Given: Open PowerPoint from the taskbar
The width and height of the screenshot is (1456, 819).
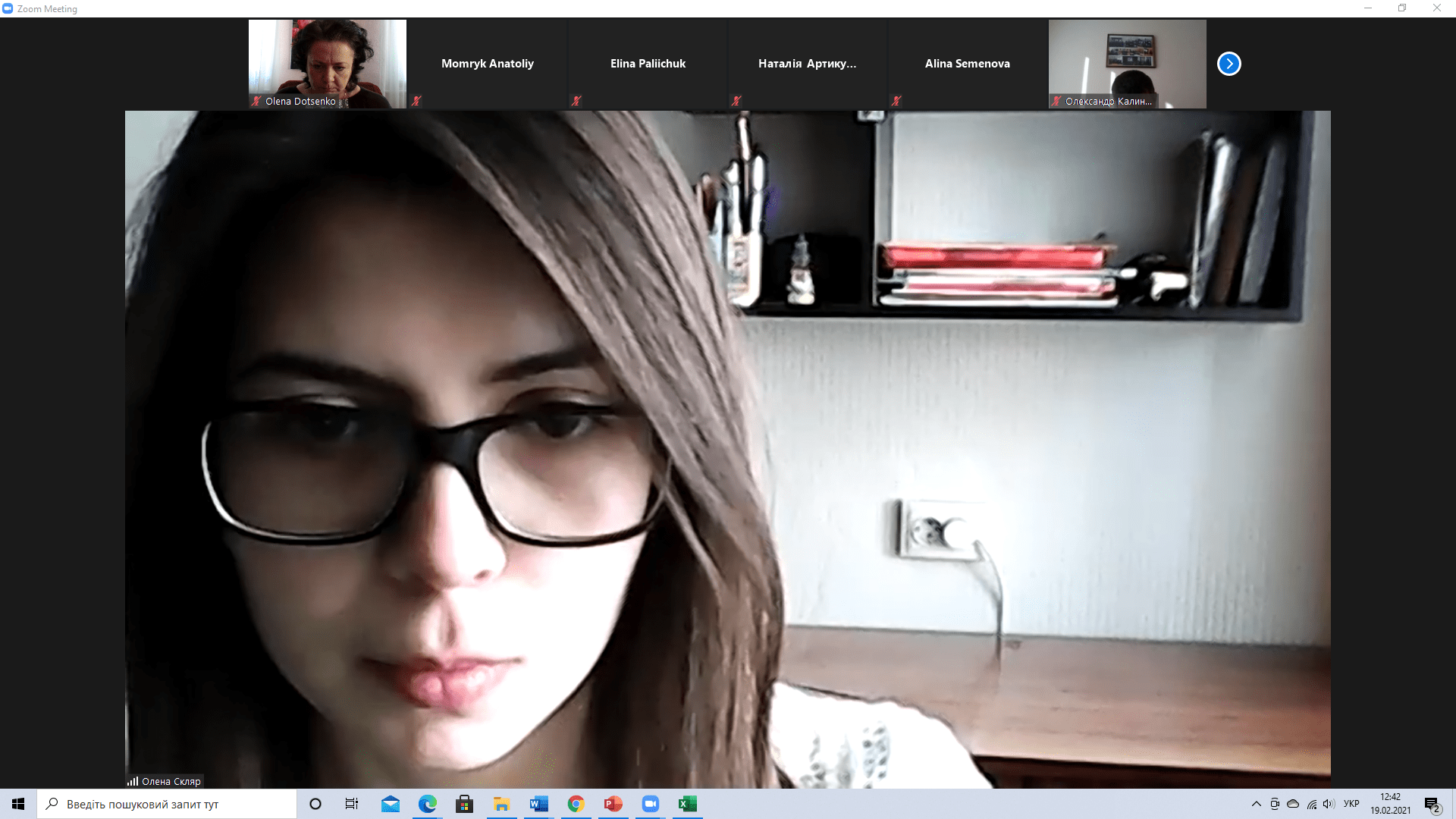Looking at the screenshot, I should tap(613, 804).
